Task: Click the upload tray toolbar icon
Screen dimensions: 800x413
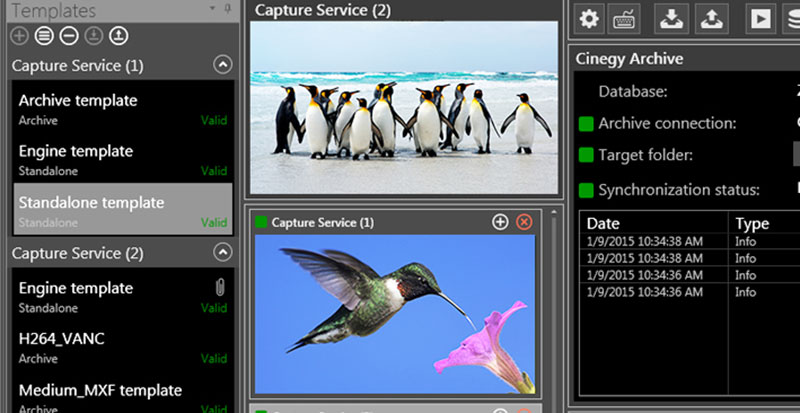Action: click(x=712, y=19)
